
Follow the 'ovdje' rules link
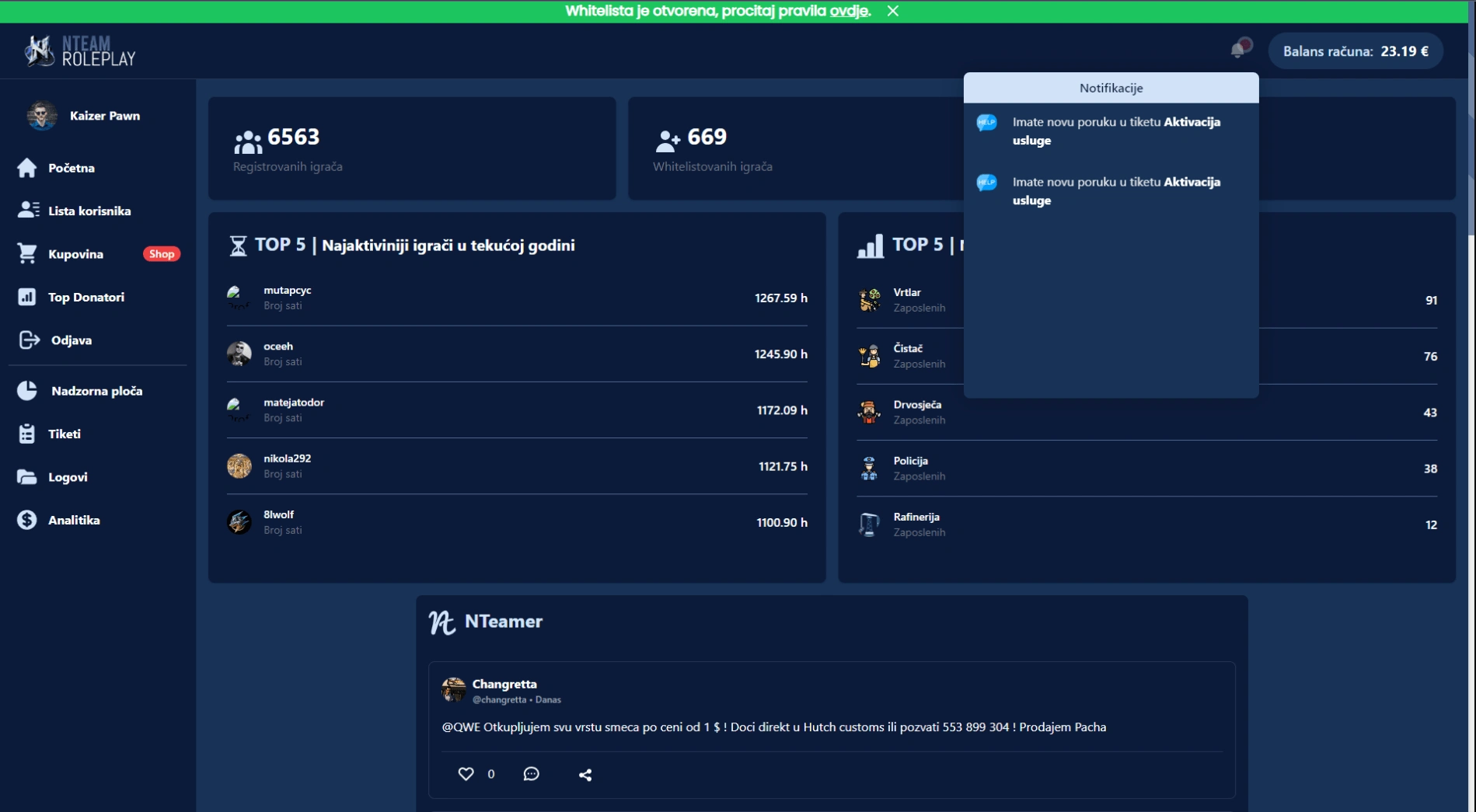click(x=848, y=11)
